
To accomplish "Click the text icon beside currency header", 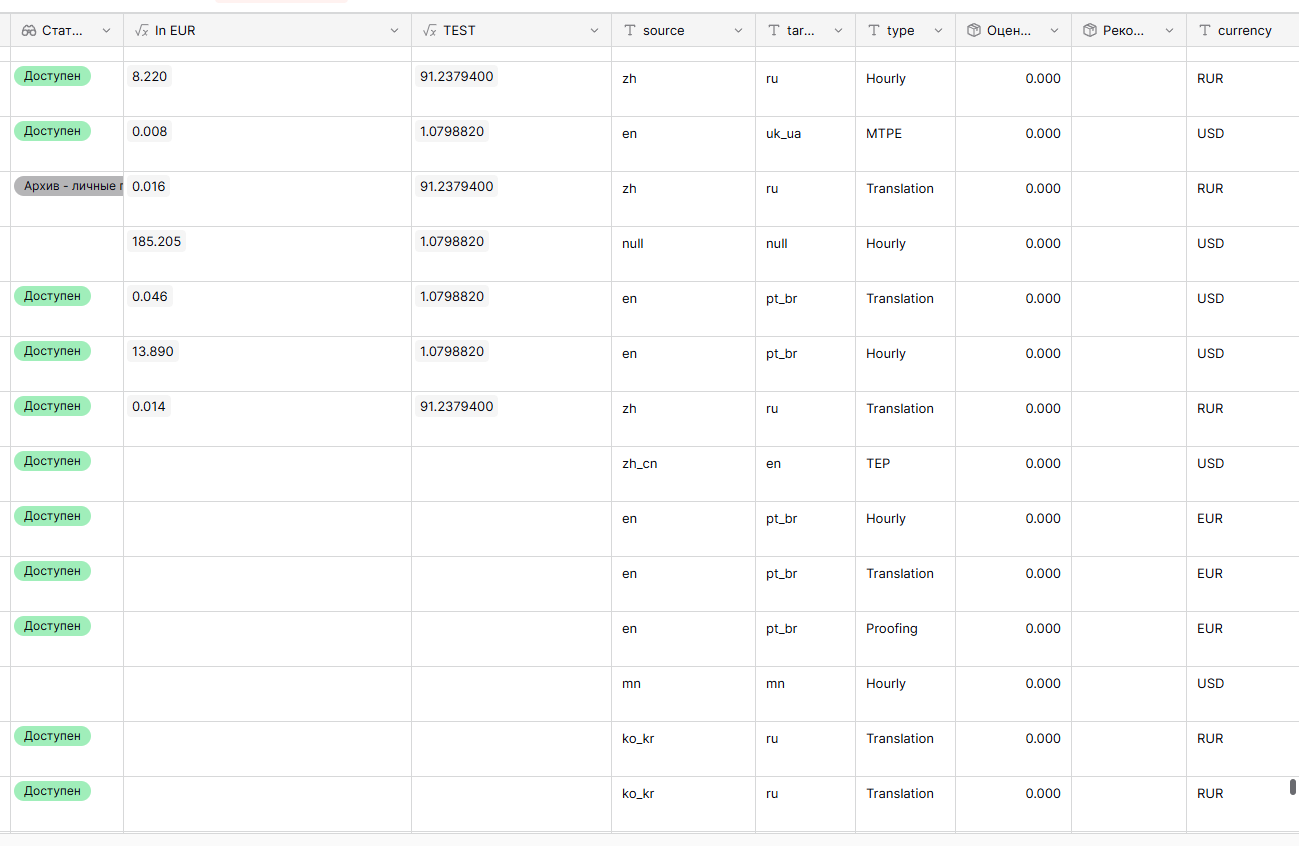I will click(1205, 31).
